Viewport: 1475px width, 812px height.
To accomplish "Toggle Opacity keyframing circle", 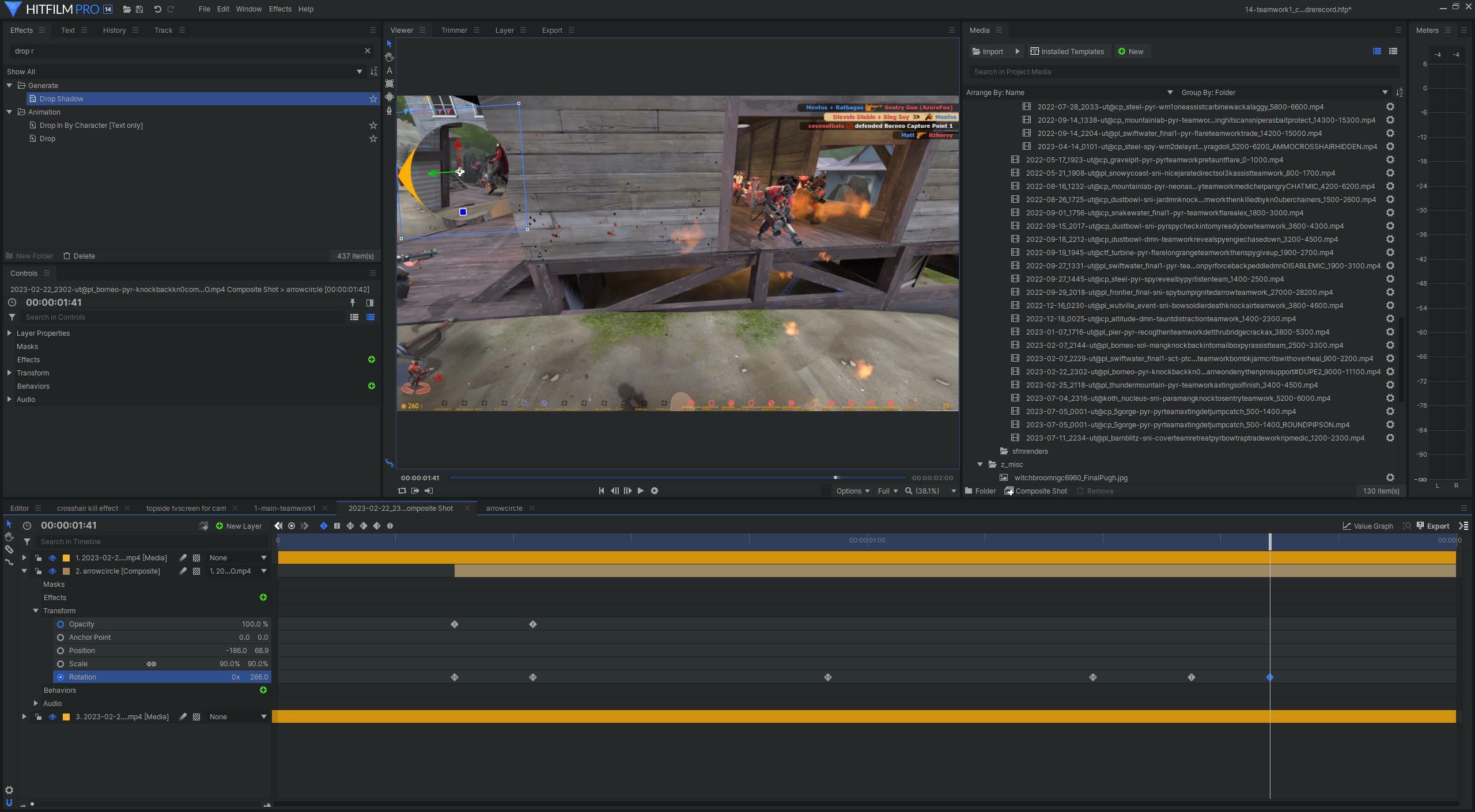I will (60, 624).
